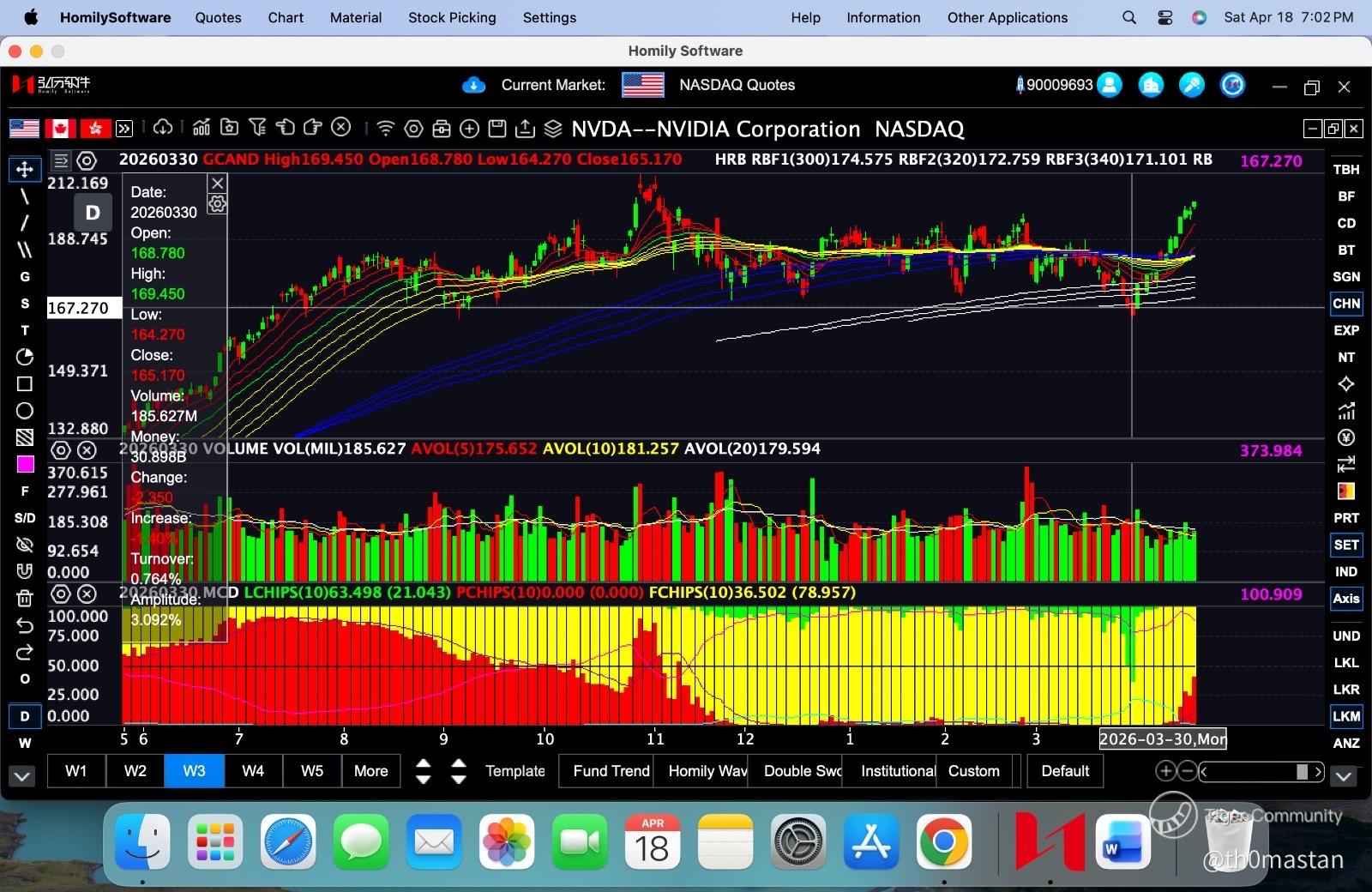This screenshot has width=1372, height=892.
Task: Click the stacked layers toolbar icon
Action: [553, 129]
